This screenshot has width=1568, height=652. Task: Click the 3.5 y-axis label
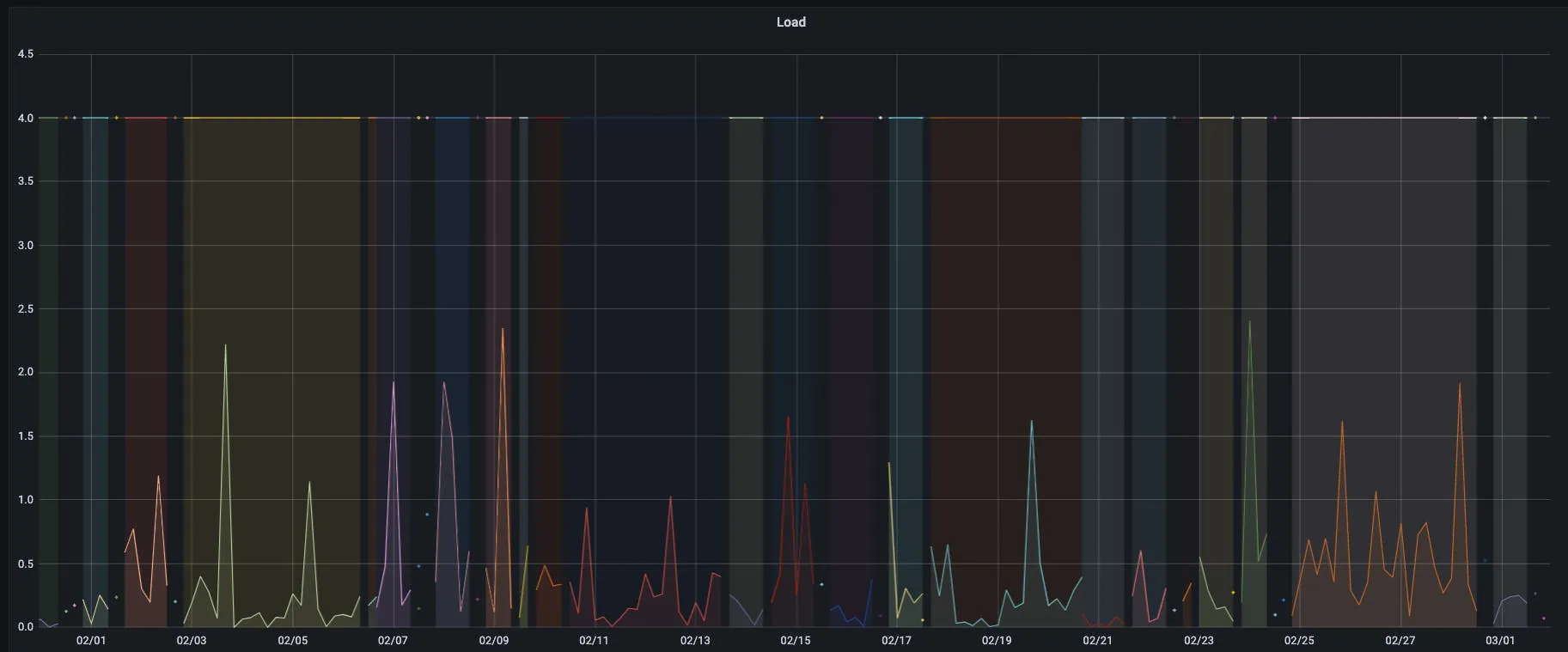click(26, 181)
